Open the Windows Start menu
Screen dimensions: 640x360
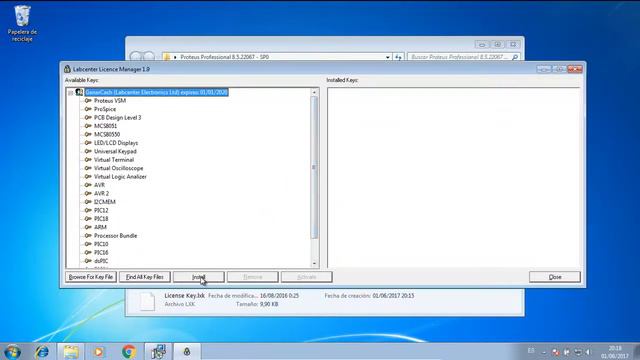[x=12, y=352]
